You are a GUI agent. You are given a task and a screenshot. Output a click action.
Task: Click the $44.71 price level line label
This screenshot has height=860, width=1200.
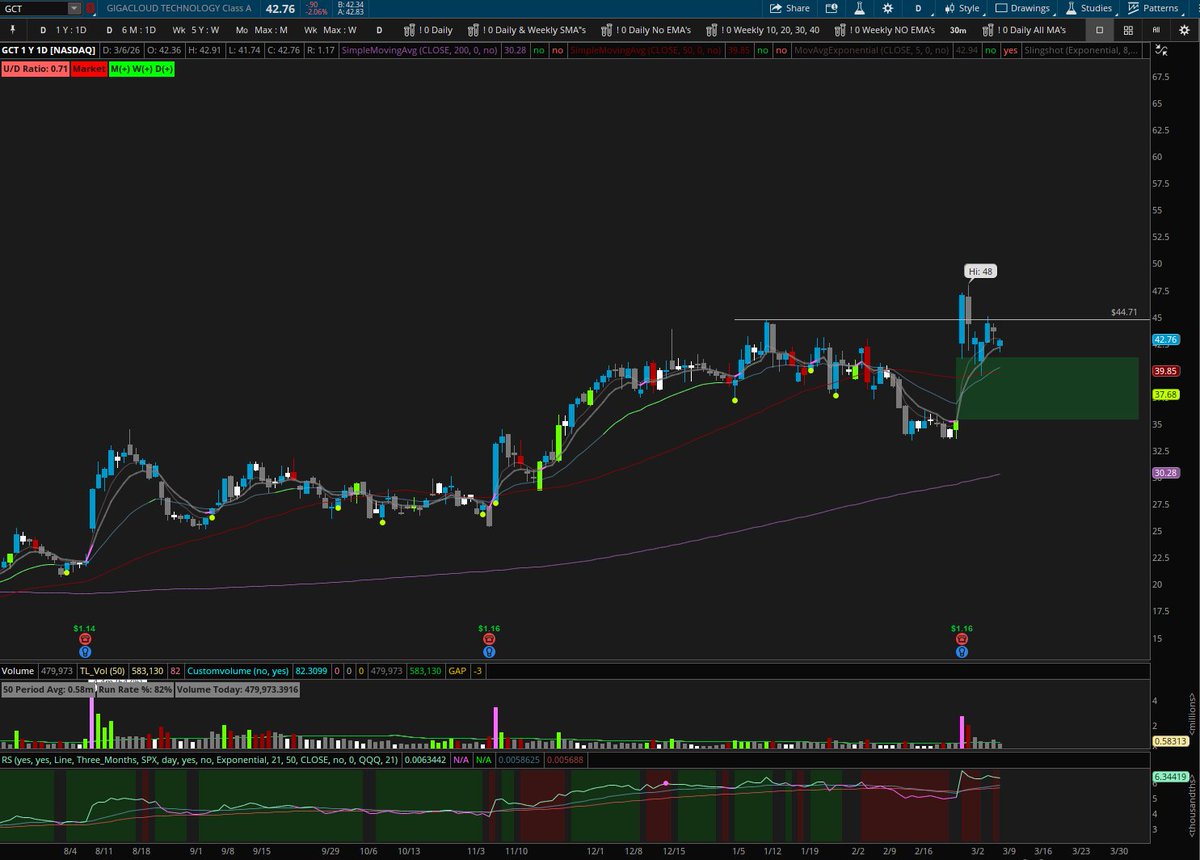(1124, 312)
